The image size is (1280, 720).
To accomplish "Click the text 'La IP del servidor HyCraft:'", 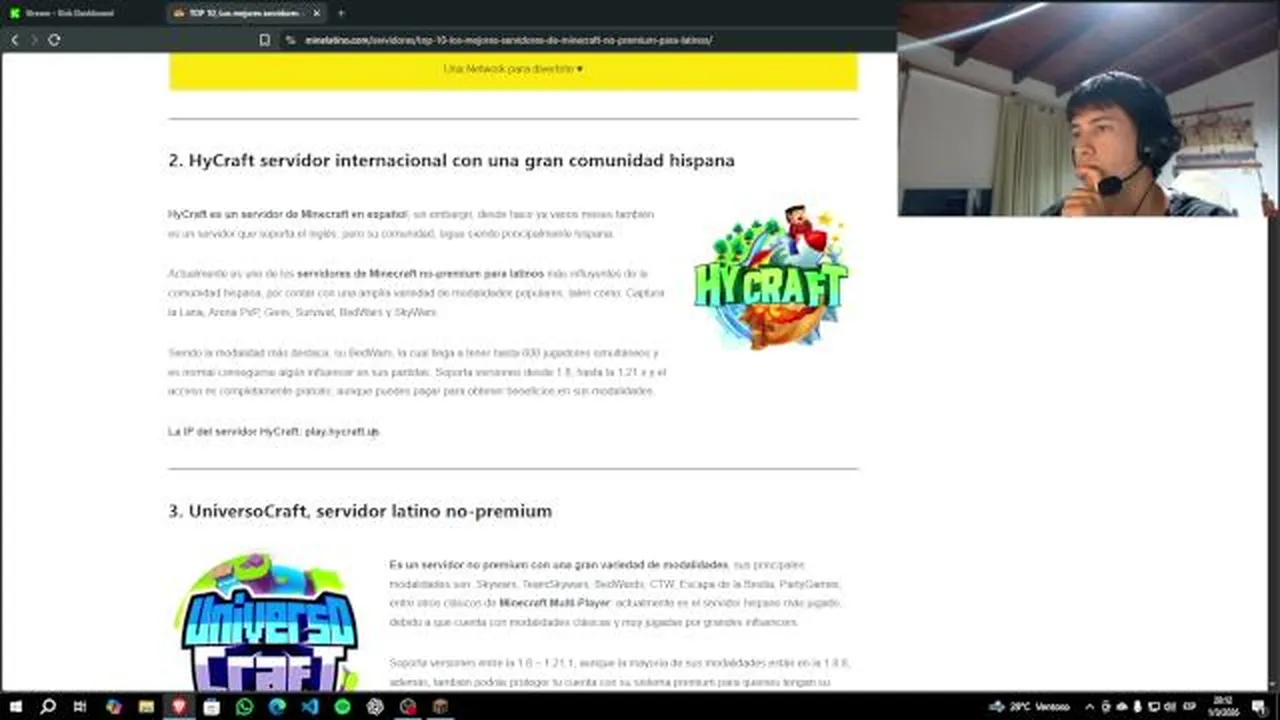I will [234, 432].
